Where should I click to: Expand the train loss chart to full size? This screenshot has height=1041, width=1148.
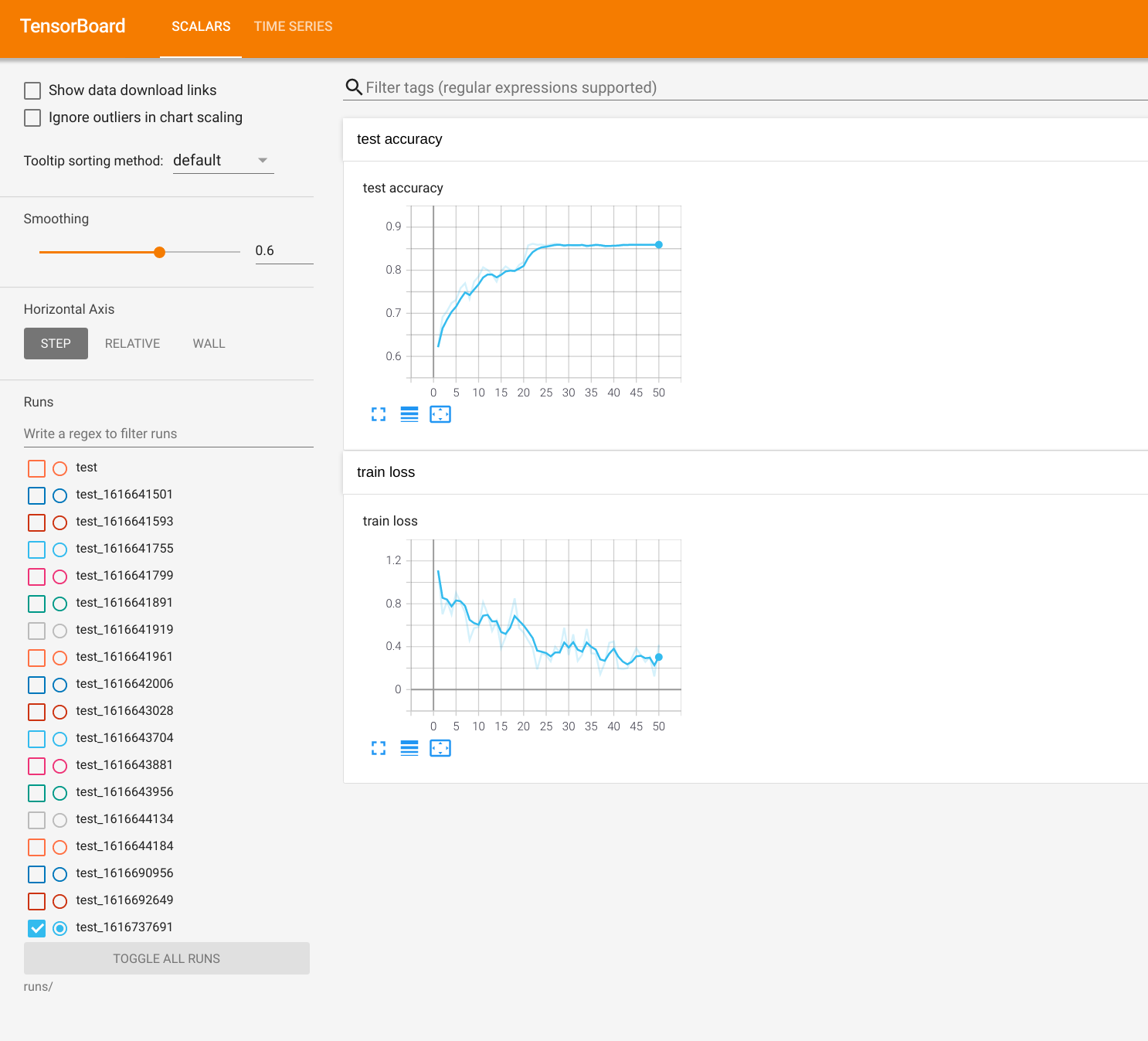[379, 749]
